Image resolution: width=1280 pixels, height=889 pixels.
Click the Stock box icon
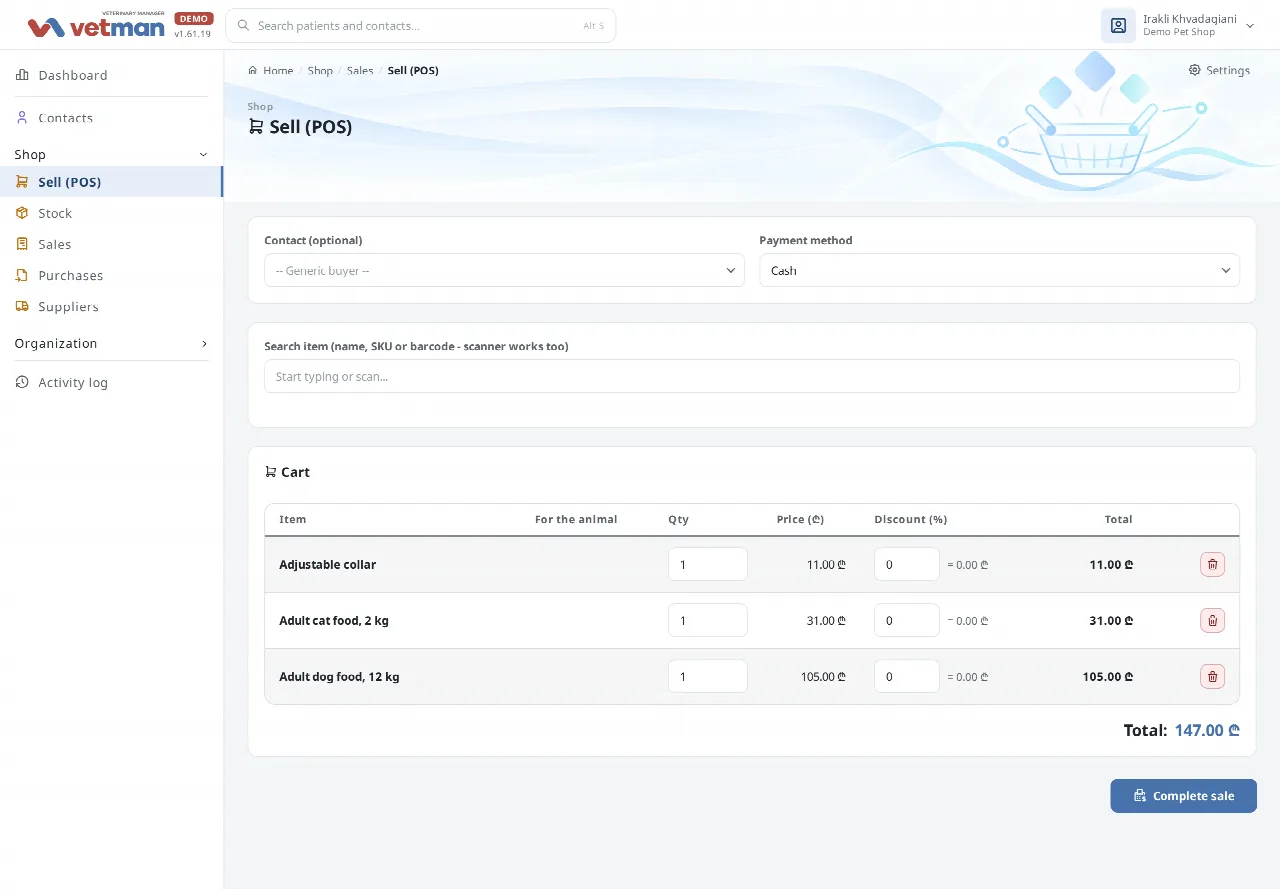tap(22, 213)
